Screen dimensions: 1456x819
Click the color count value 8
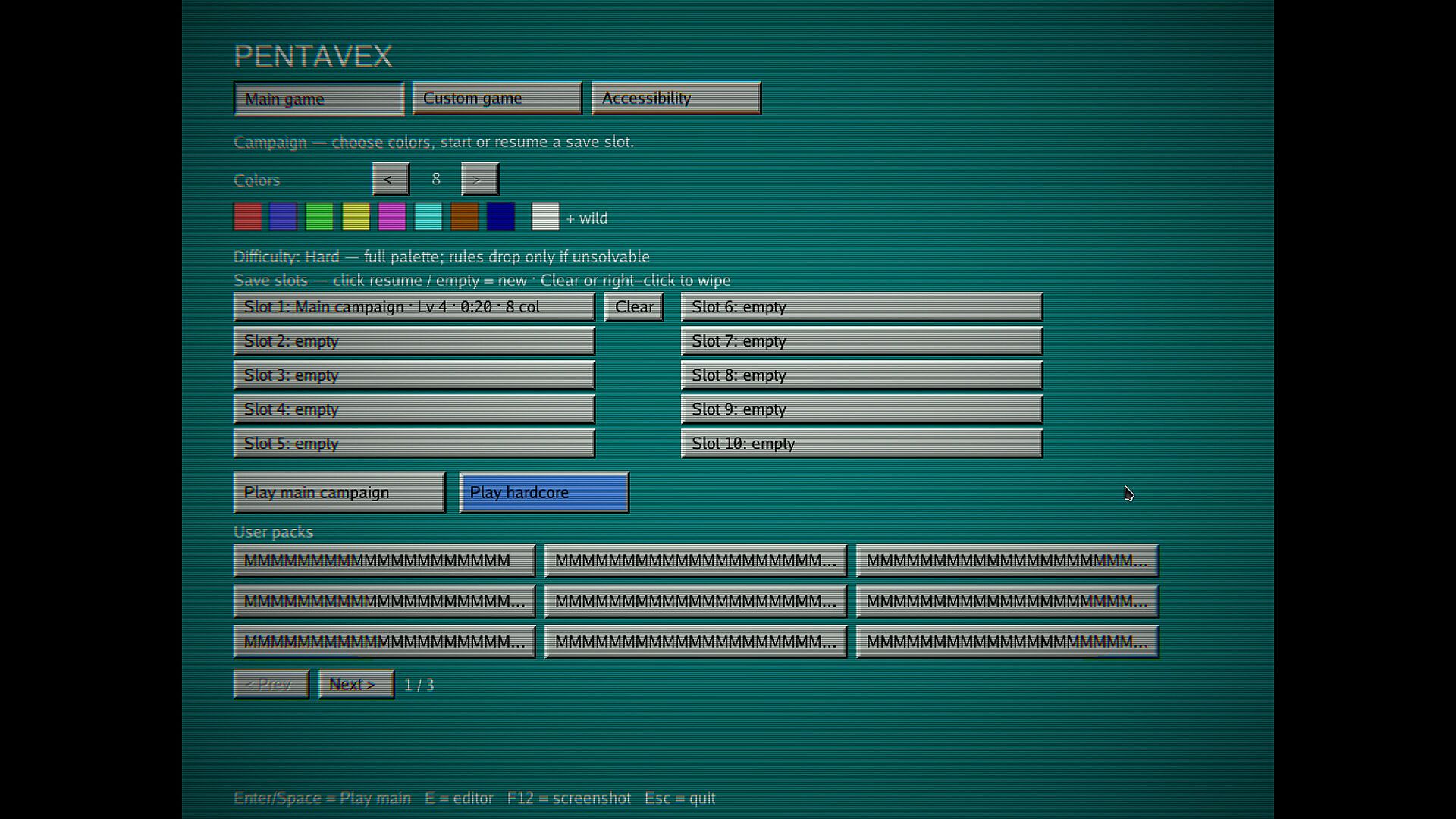436,180
